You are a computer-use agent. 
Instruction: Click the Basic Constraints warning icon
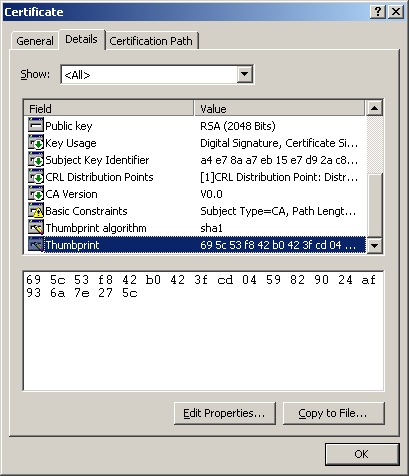point(36,211)
